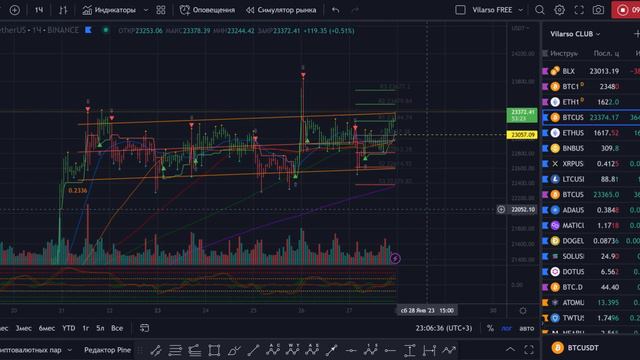Change the chart bar style icon

click(63, 10)
